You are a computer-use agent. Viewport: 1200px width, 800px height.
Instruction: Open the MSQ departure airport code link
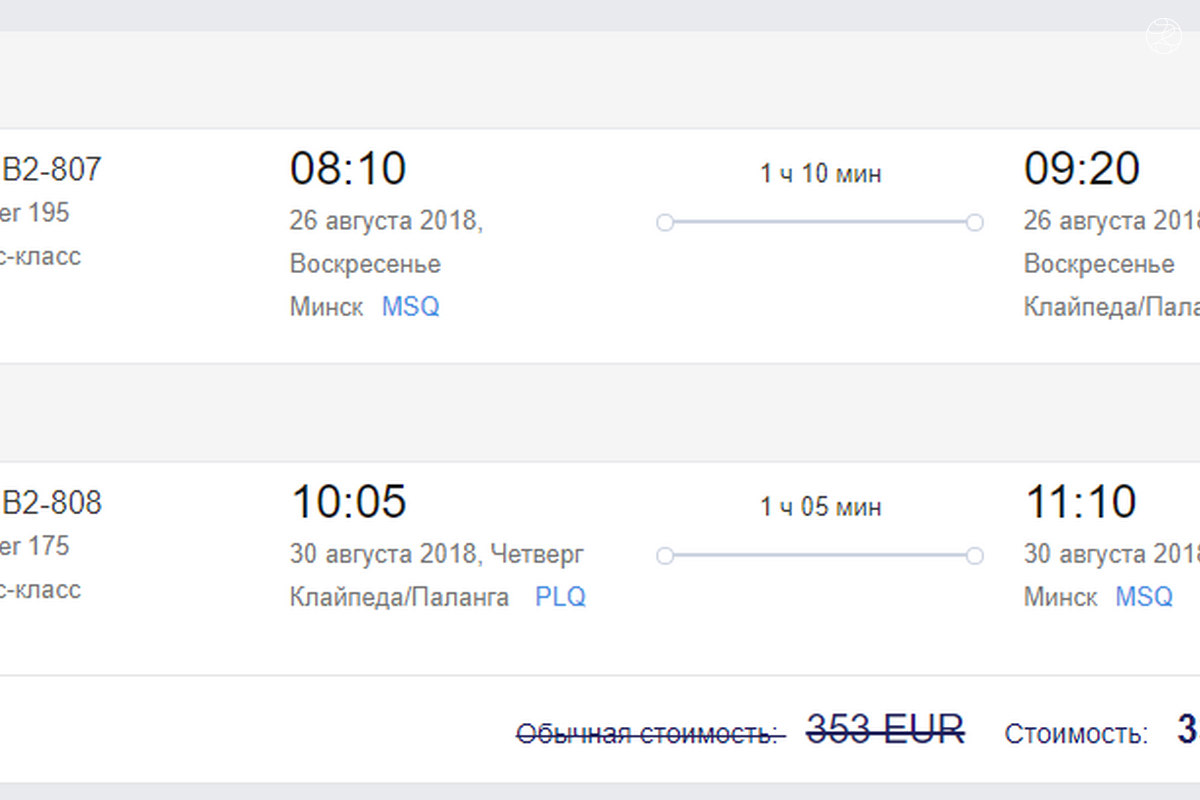[410, 307]
